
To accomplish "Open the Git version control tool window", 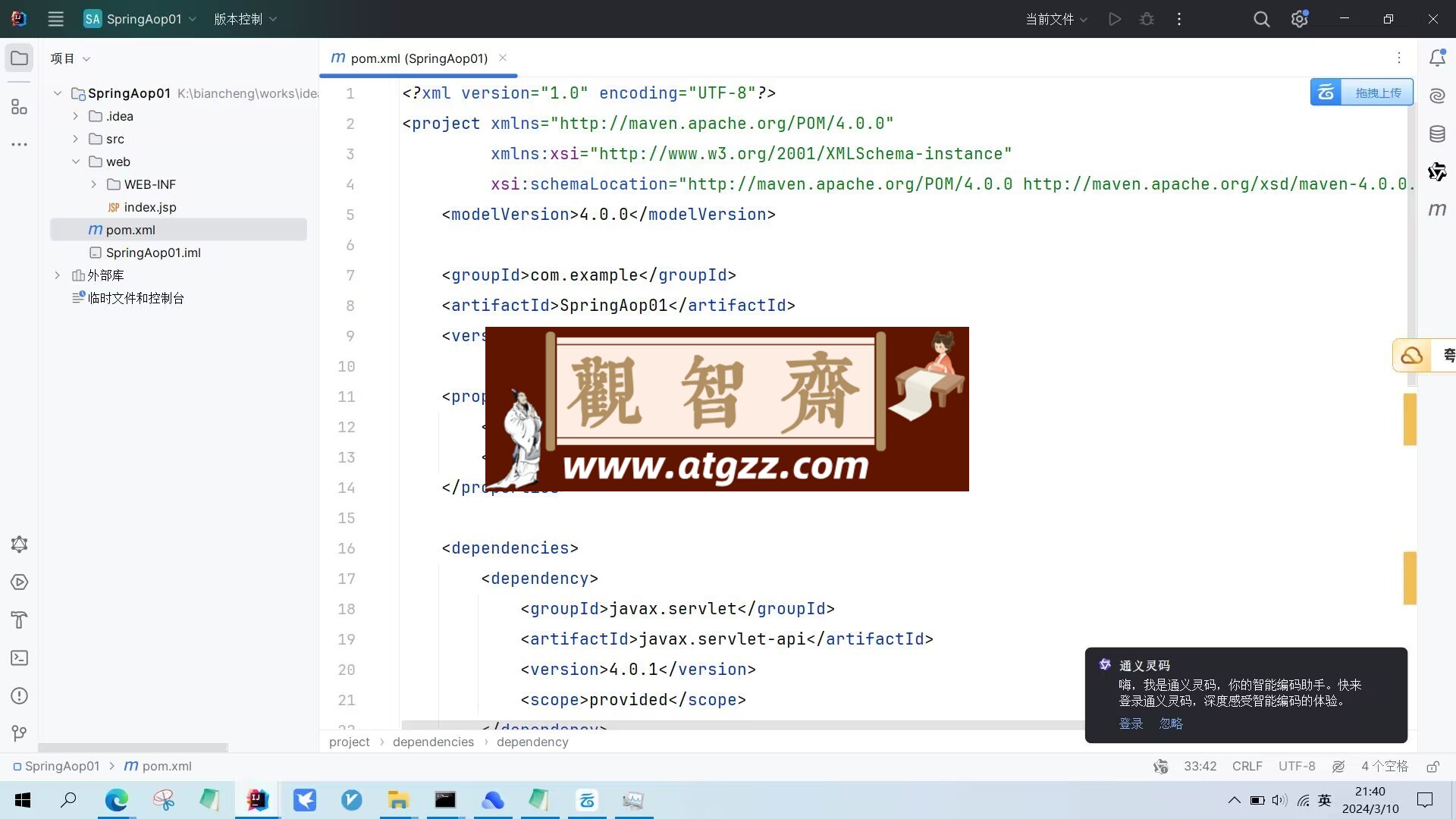I will click(19, 733).
